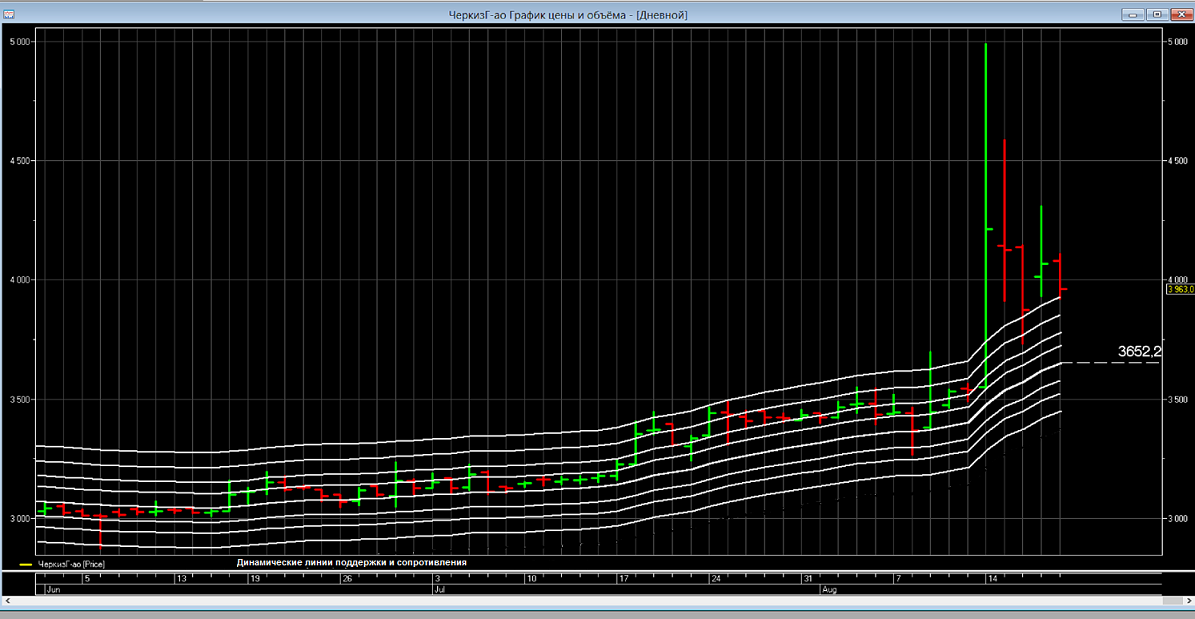The height and width of the screenshot is (619, 1195).
Task: Click date label 5 in June
Action: pyautogui.click(x=87, y=579)
